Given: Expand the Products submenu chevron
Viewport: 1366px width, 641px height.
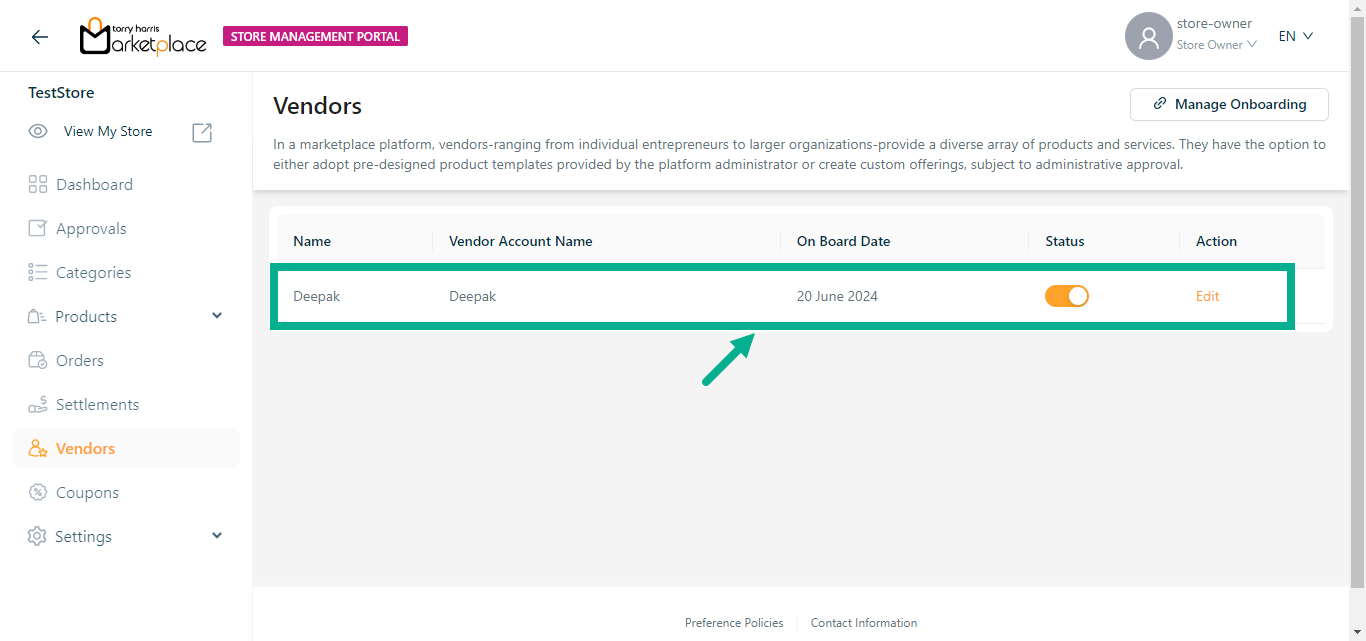Looking at the screenshot, I should 217,316.
